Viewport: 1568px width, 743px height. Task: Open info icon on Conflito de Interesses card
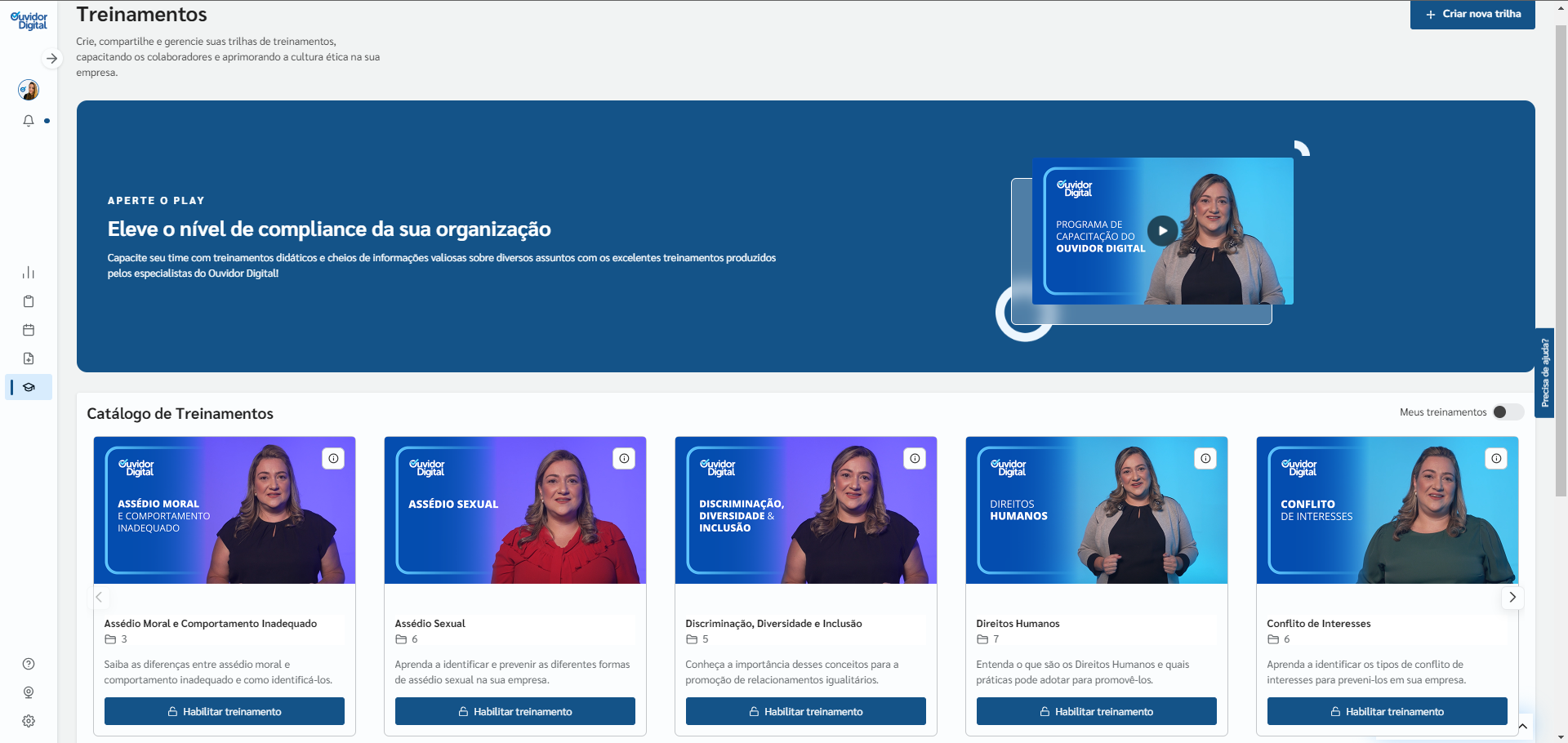(x=1496, y=459)
